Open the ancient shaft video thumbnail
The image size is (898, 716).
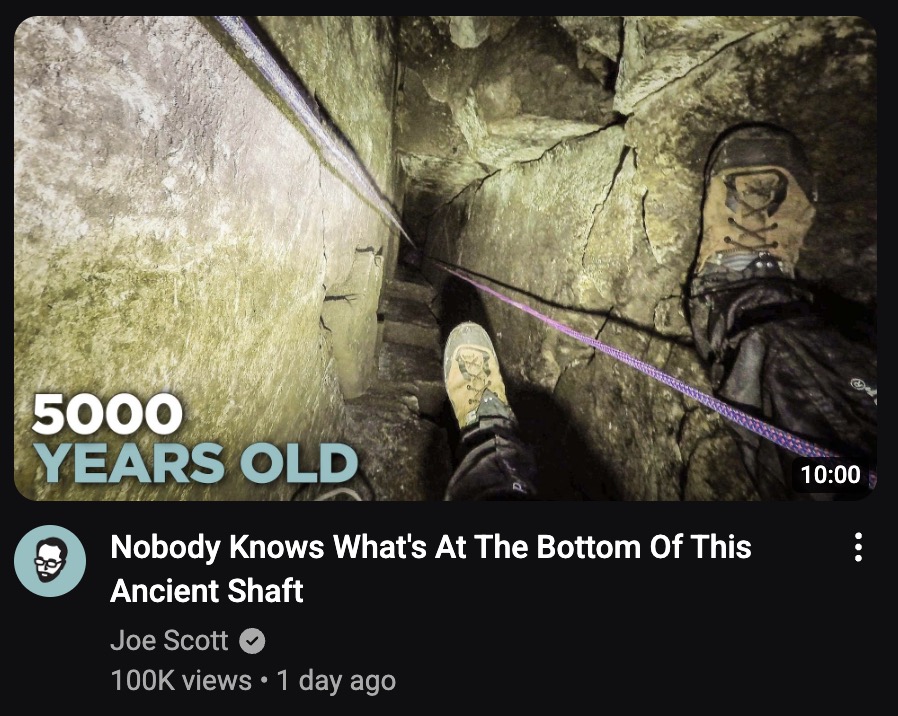point(445,258)
